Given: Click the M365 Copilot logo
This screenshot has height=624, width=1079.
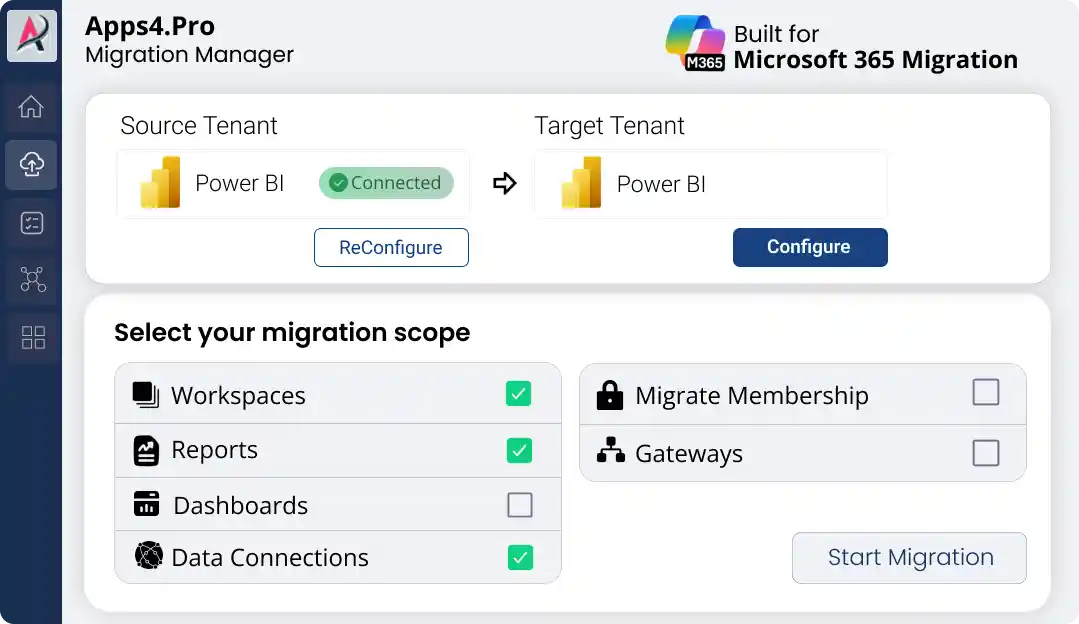Looking at the screenshot, I should click(x=695, y=43).
